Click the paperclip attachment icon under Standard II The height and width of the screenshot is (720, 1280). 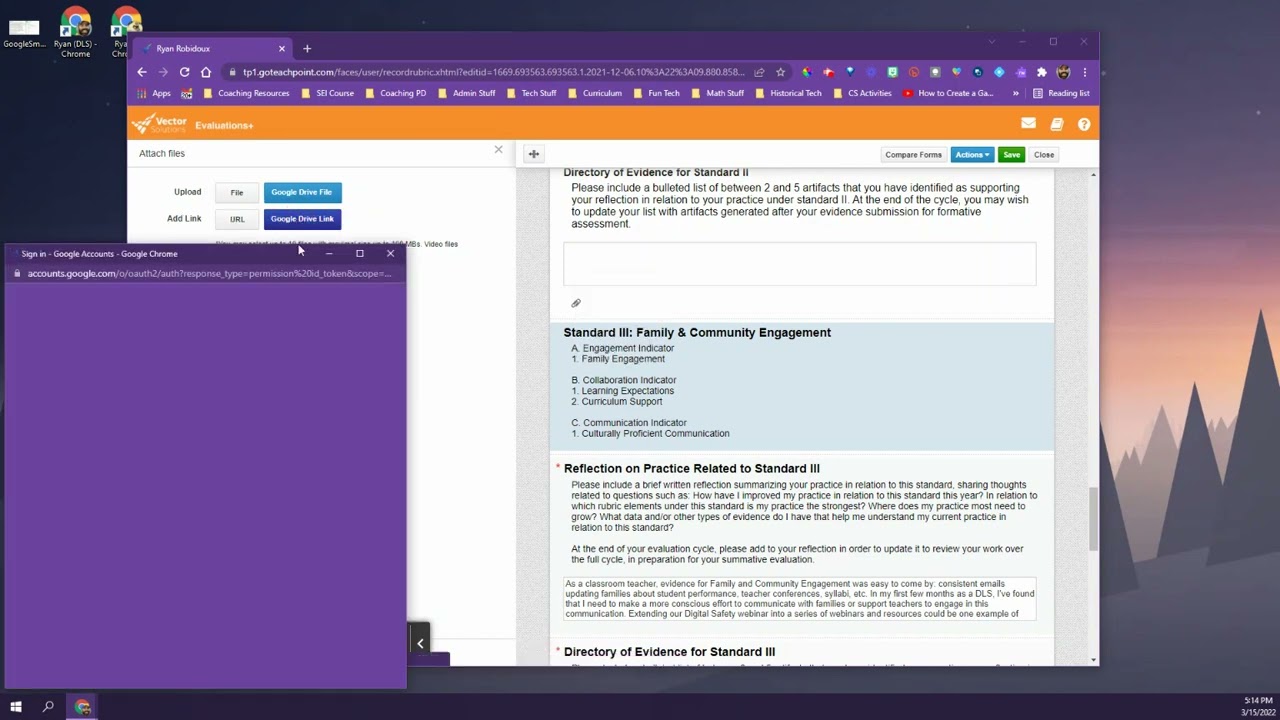click(576, 303)
